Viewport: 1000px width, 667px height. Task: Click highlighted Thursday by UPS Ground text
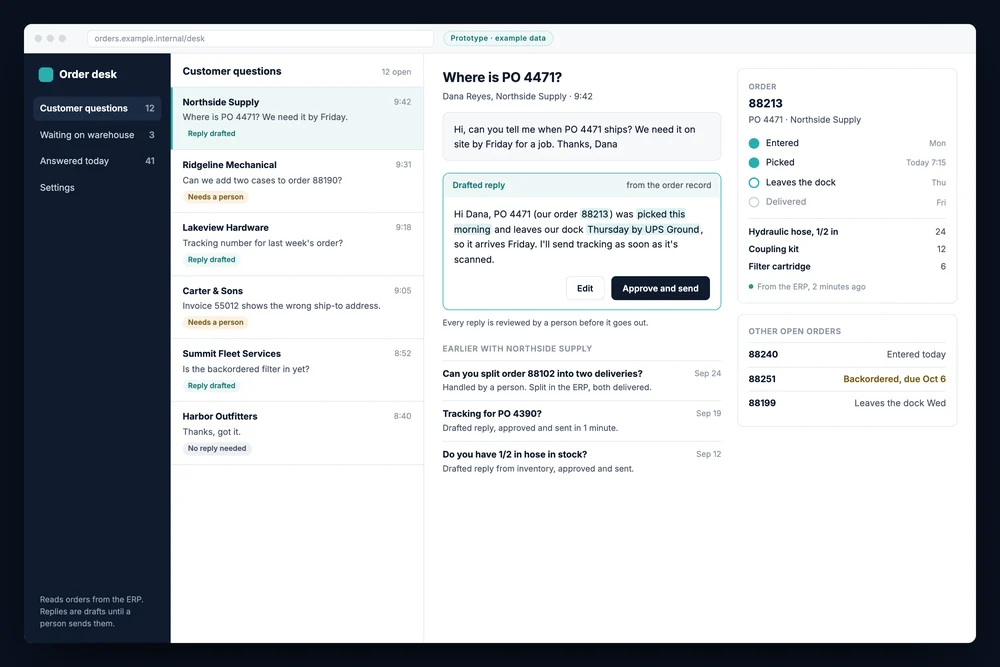click(643, 230)
